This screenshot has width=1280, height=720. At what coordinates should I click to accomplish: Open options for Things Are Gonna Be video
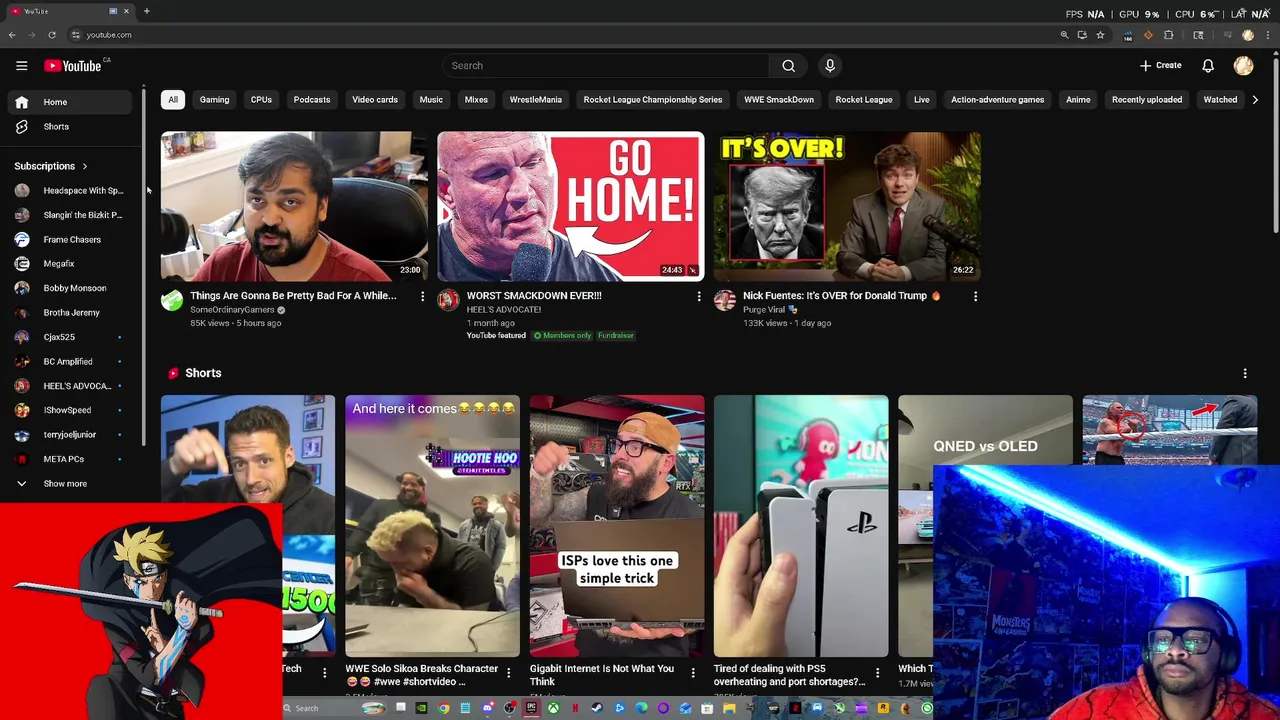coord(422,296)
